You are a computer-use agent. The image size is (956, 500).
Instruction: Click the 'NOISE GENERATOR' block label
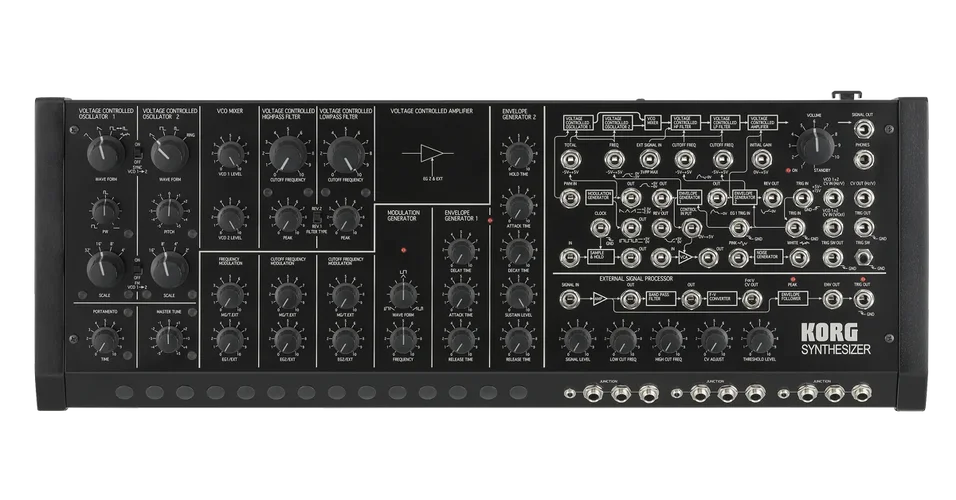[767, 257]
